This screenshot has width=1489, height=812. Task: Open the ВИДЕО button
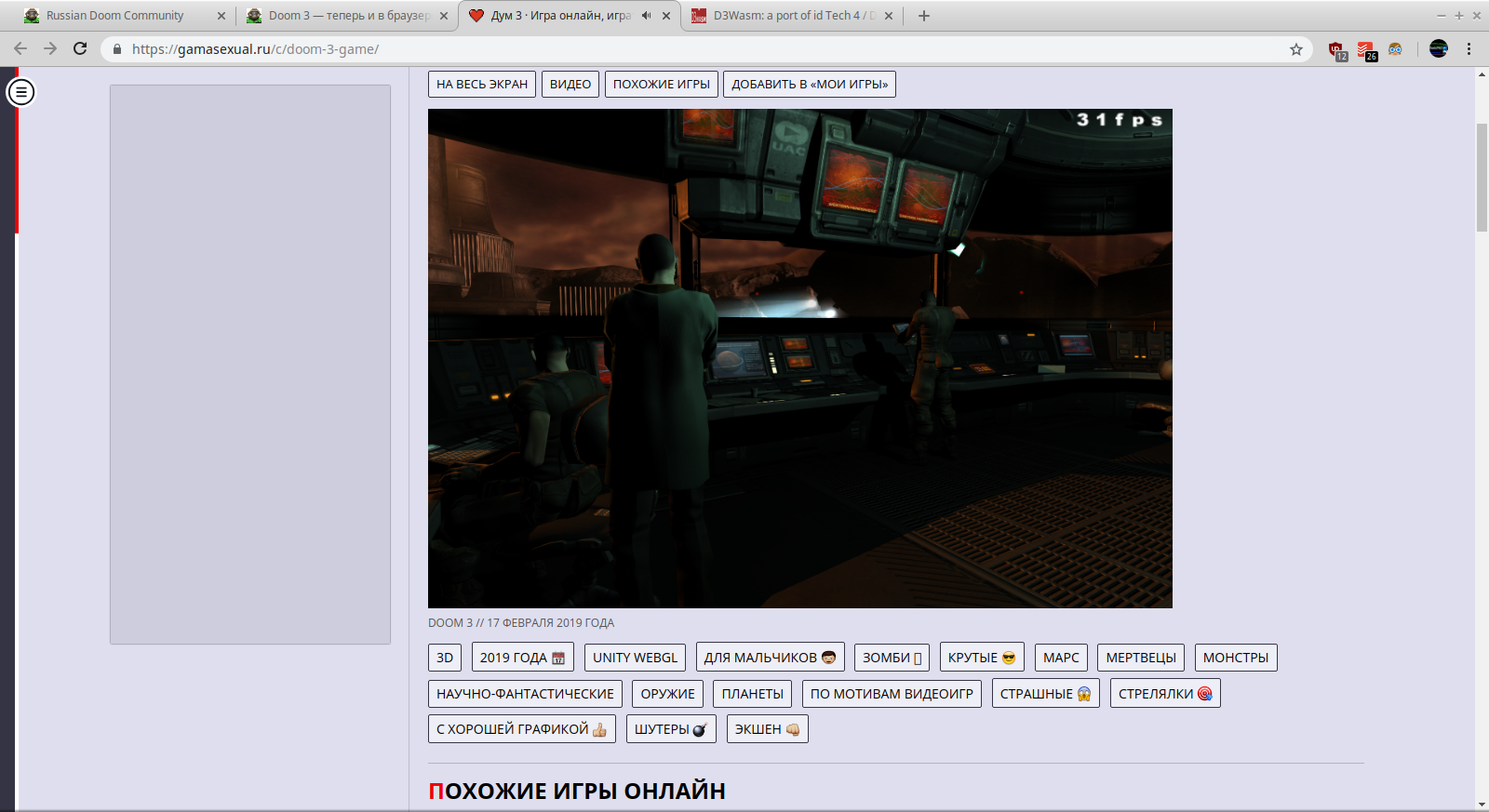pyautogui.click(x=570, y=84)
